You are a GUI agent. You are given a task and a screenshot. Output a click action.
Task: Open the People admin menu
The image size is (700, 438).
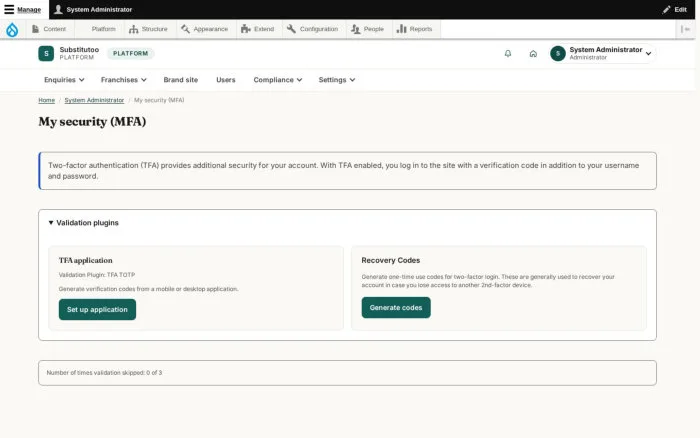(x=367, y=29)
